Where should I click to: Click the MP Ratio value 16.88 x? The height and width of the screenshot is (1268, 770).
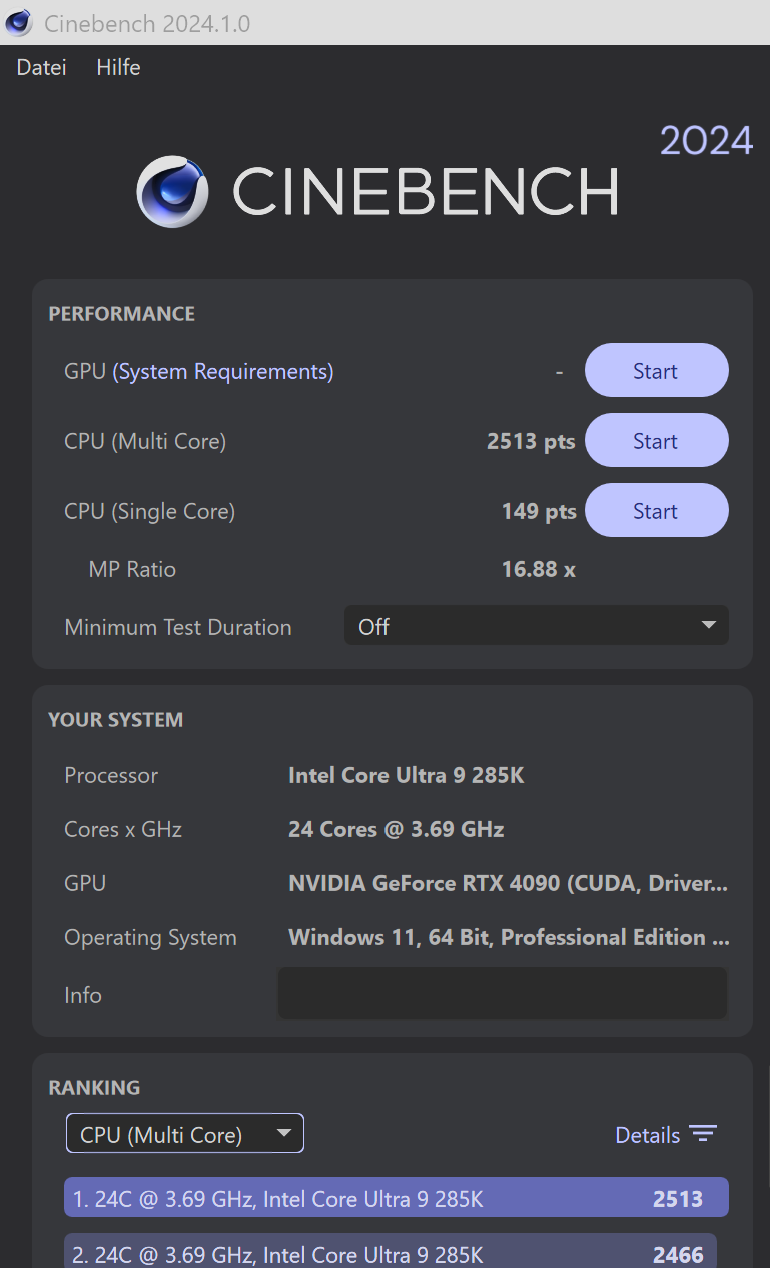pyautogui.click(x=538, y=569)
